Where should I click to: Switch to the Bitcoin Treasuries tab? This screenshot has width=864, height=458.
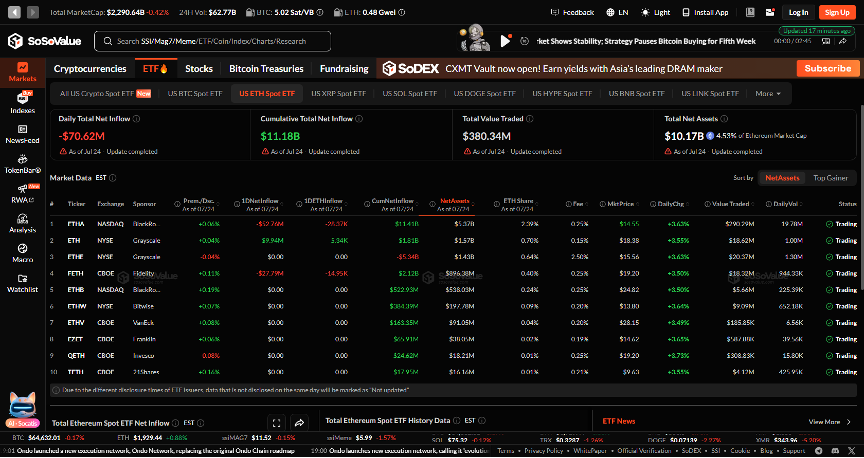[266, 69]
